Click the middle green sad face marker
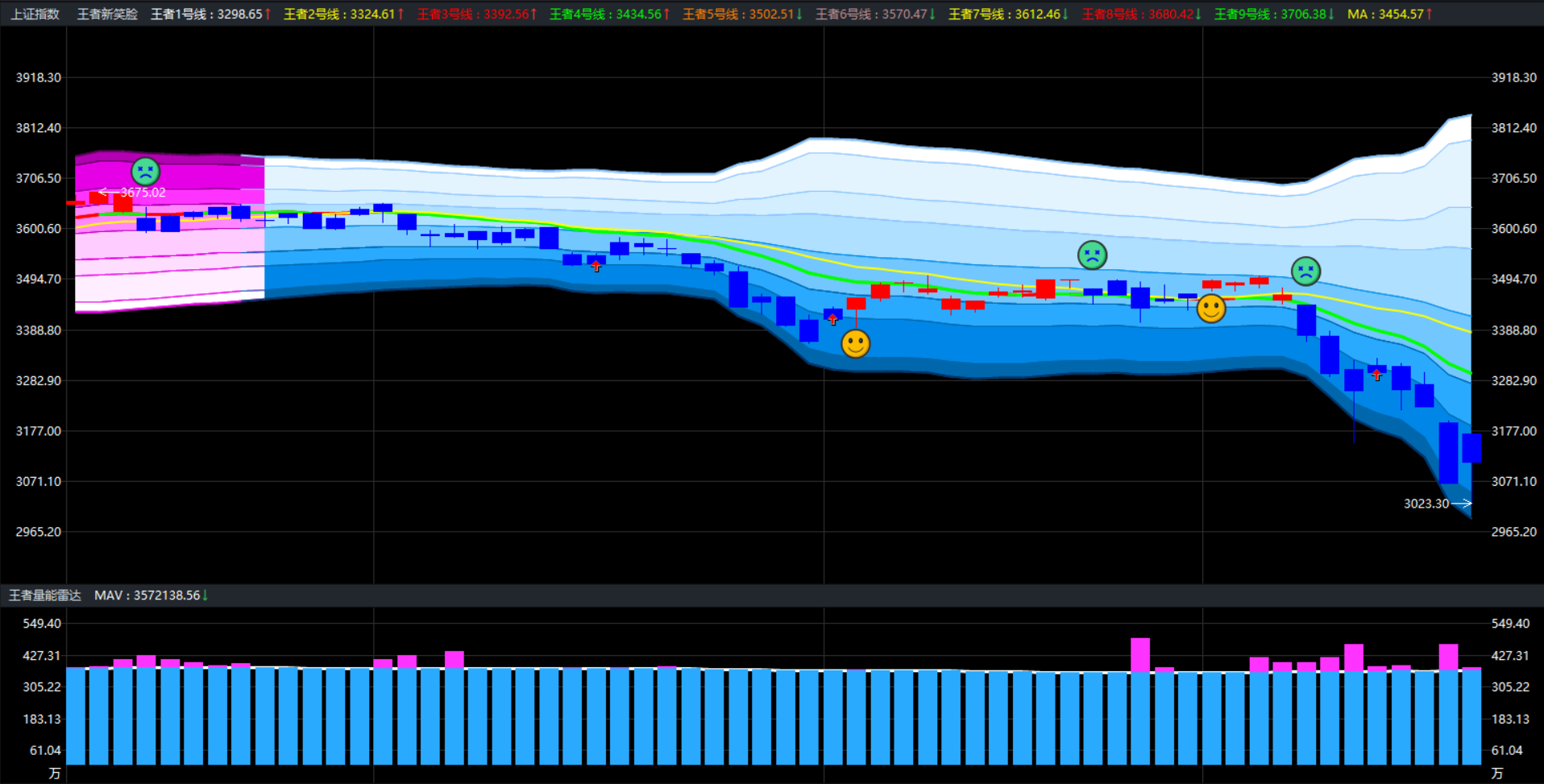The image size is (1544, 784). 1092,255
